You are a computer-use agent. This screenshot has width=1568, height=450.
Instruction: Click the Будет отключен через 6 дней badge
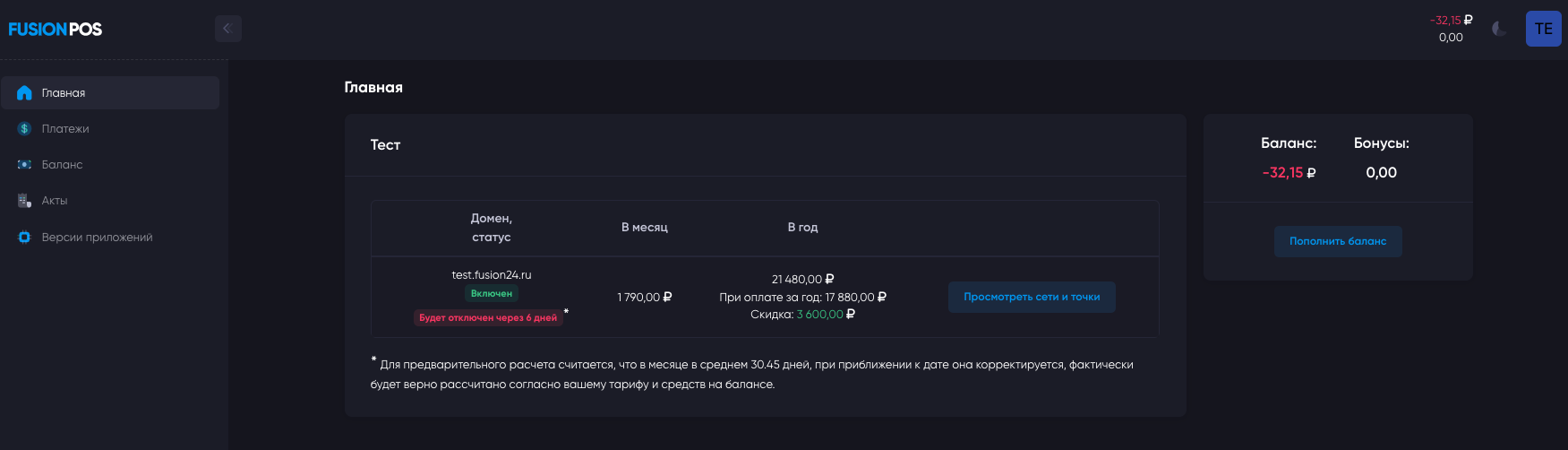pyautogui.click(x=488, y=317)
